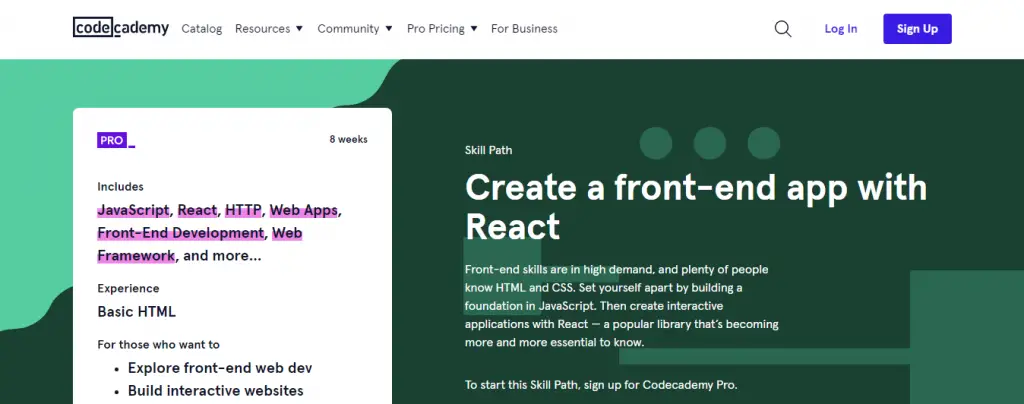Click the PRO badge on the card

coord(114,141)
